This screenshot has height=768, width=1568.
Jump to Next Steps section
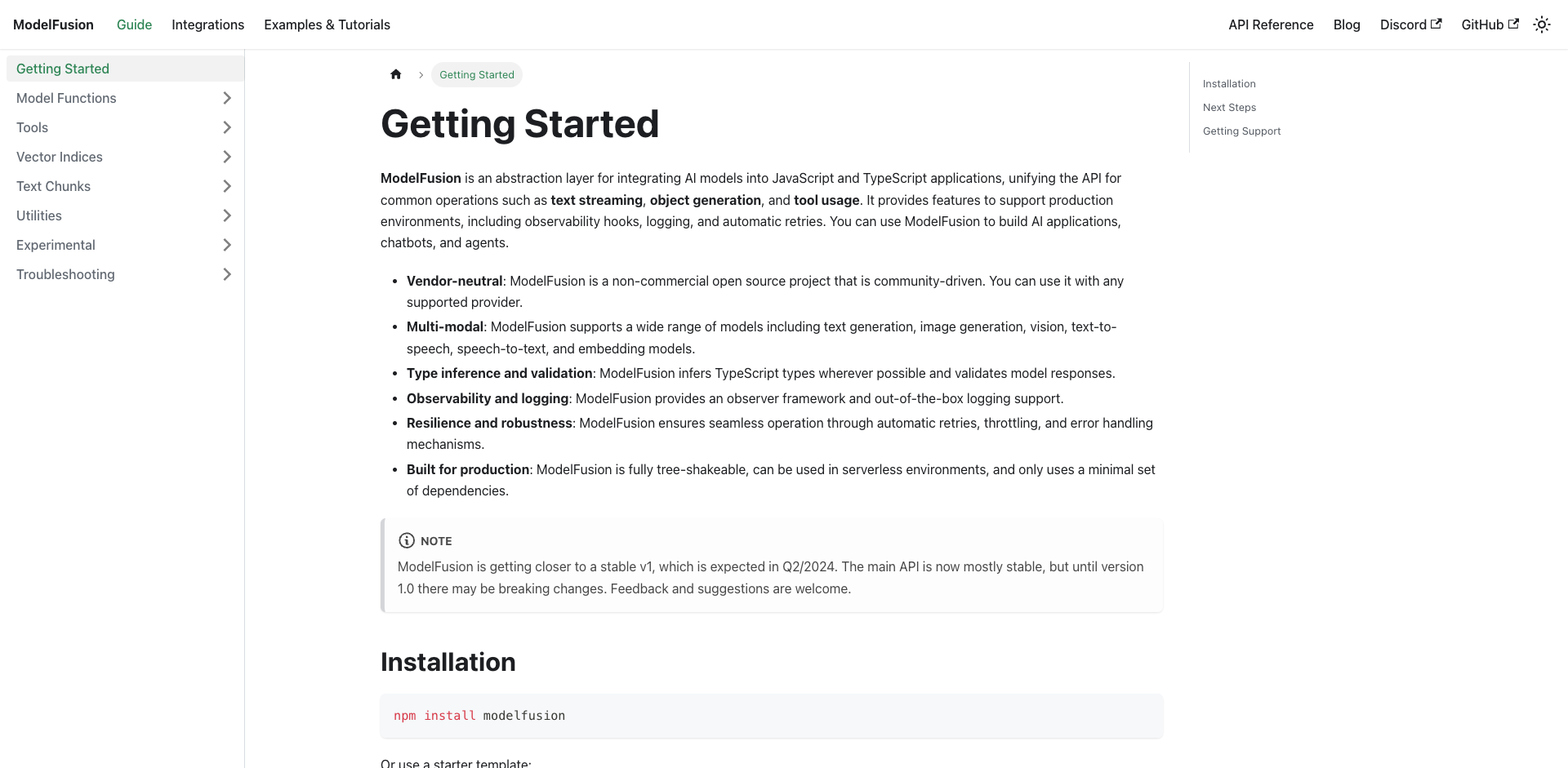[x=1229, y=108]
